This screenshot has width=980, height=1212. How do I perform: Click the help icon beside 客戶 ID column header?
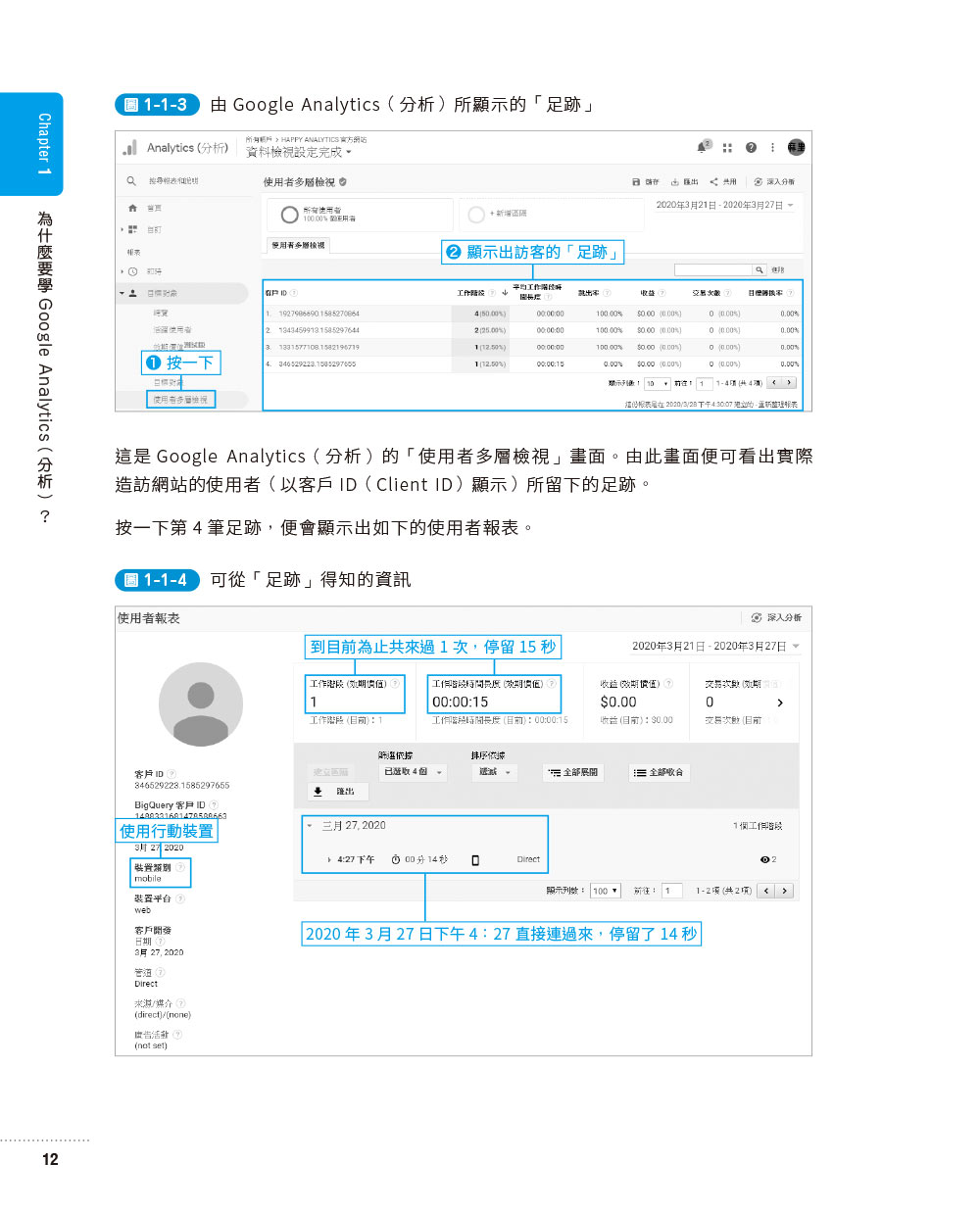tap(294, 293)
